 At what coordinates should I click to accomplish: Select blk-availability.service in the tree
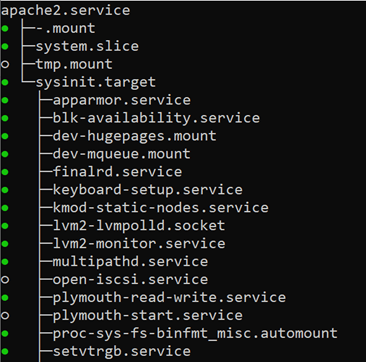(x=156, y=118)
